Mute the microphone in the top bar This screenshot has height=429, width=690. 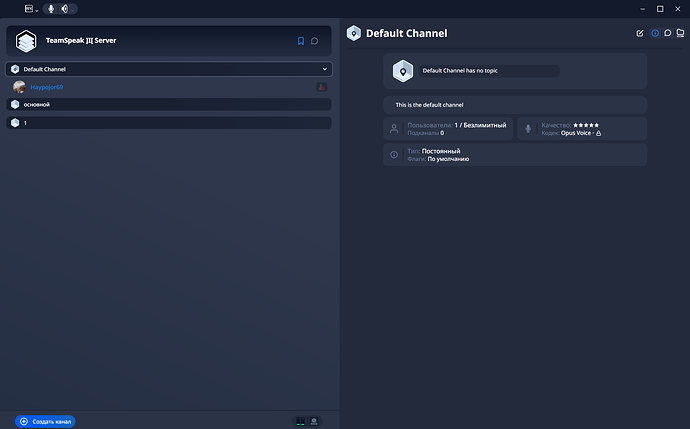click(51, 9)
